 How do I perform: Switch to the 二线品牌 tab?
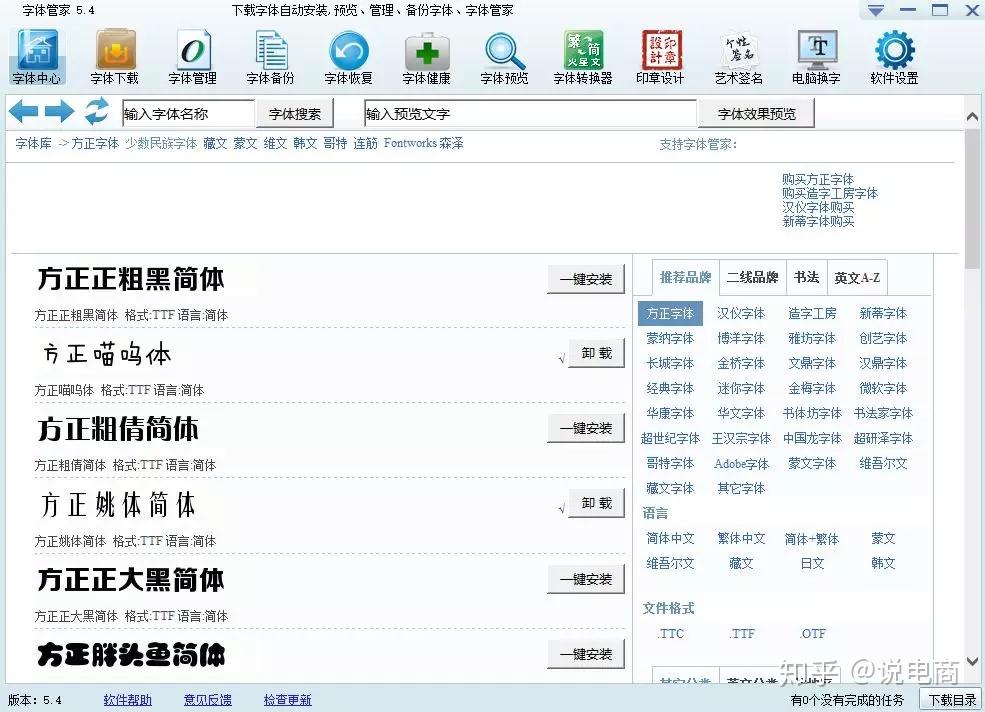[x=753, y=277]
